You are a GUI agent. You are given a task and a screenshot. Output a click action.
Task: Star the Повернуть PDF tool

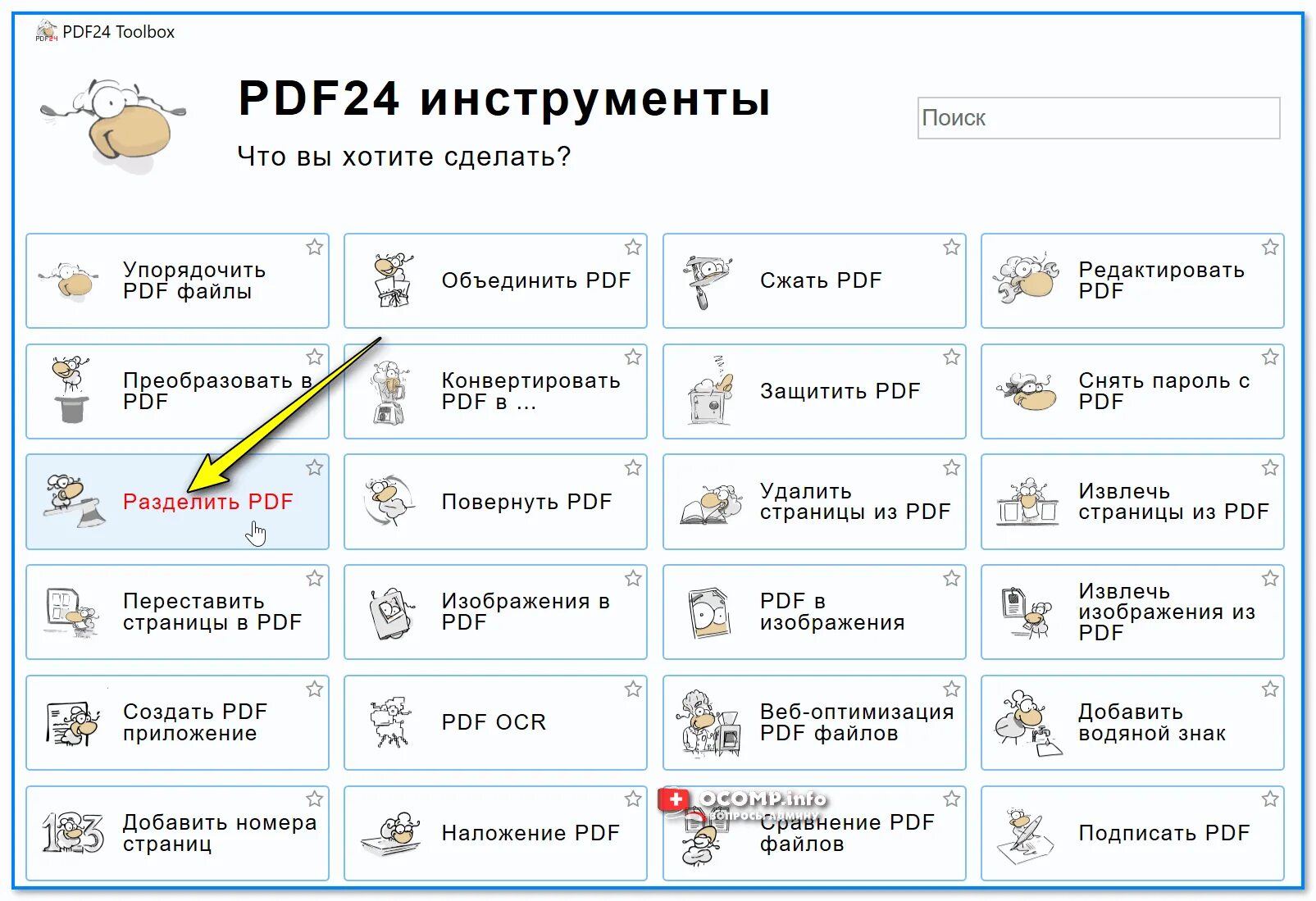tap(633, 467)
